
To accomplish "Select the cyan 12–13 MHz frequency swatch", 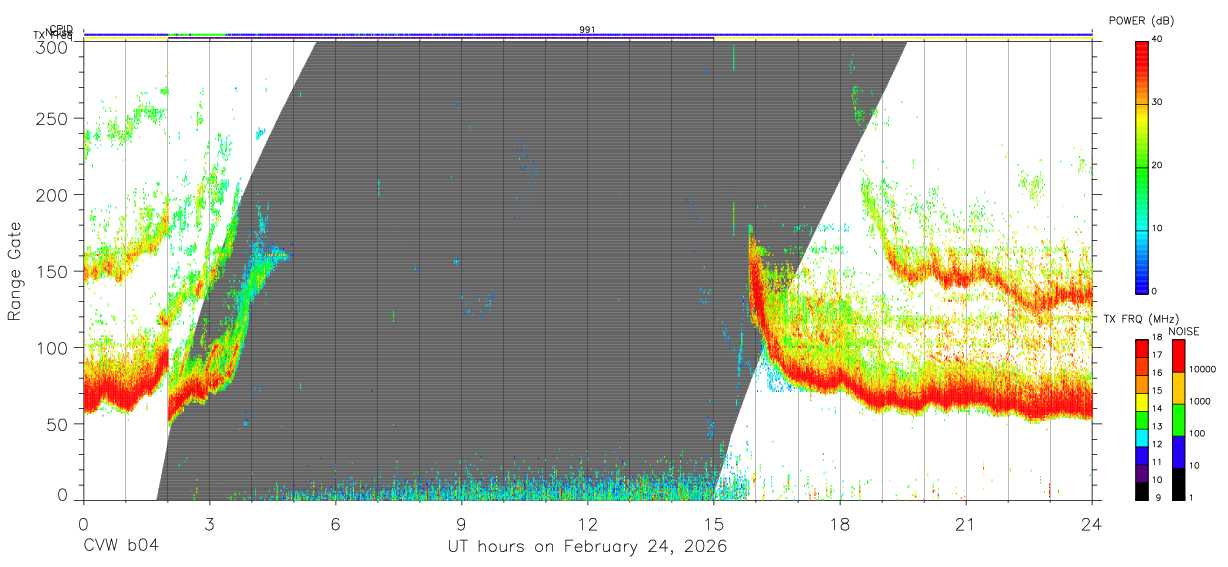I will point(1143,438).
